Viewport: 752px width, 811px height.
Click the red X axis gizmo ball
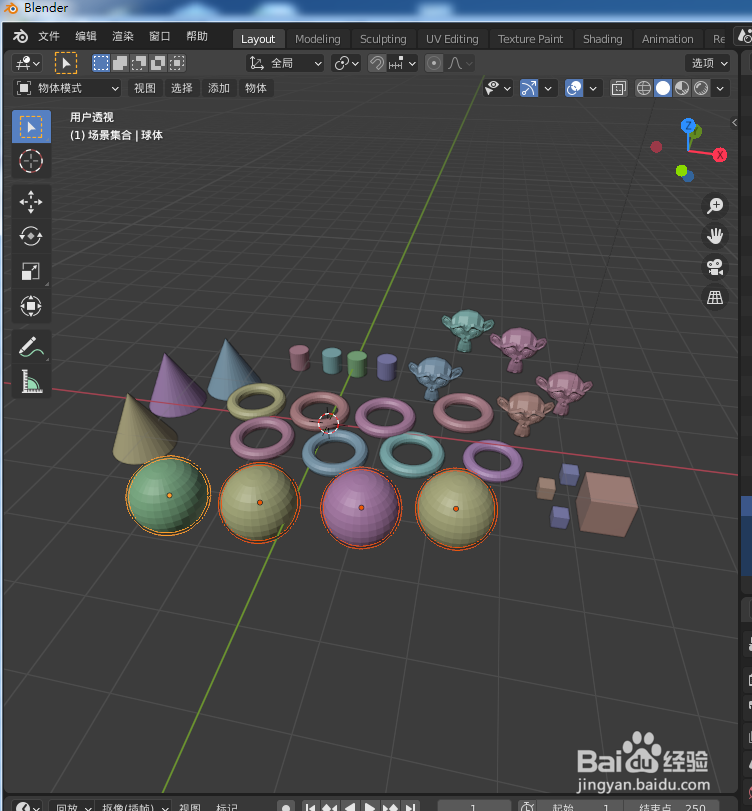(720, 155)
